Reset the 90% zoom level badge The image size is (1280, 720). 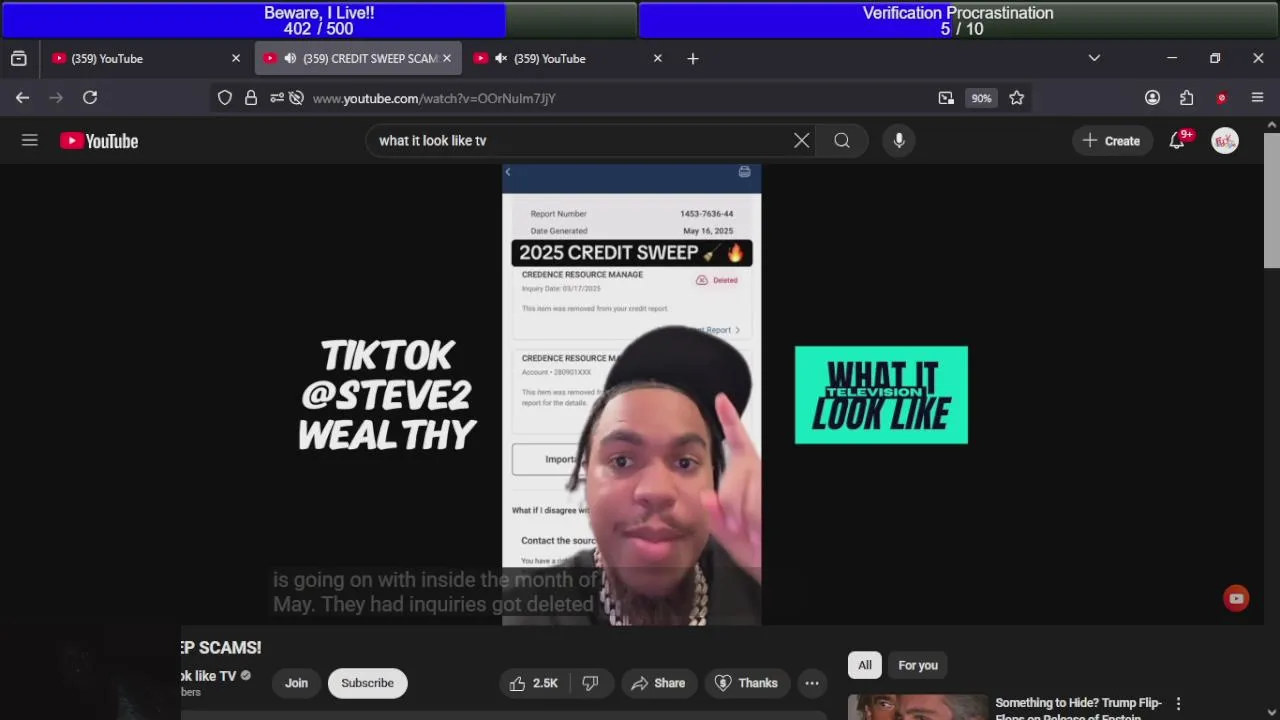(x=981, y=98)
